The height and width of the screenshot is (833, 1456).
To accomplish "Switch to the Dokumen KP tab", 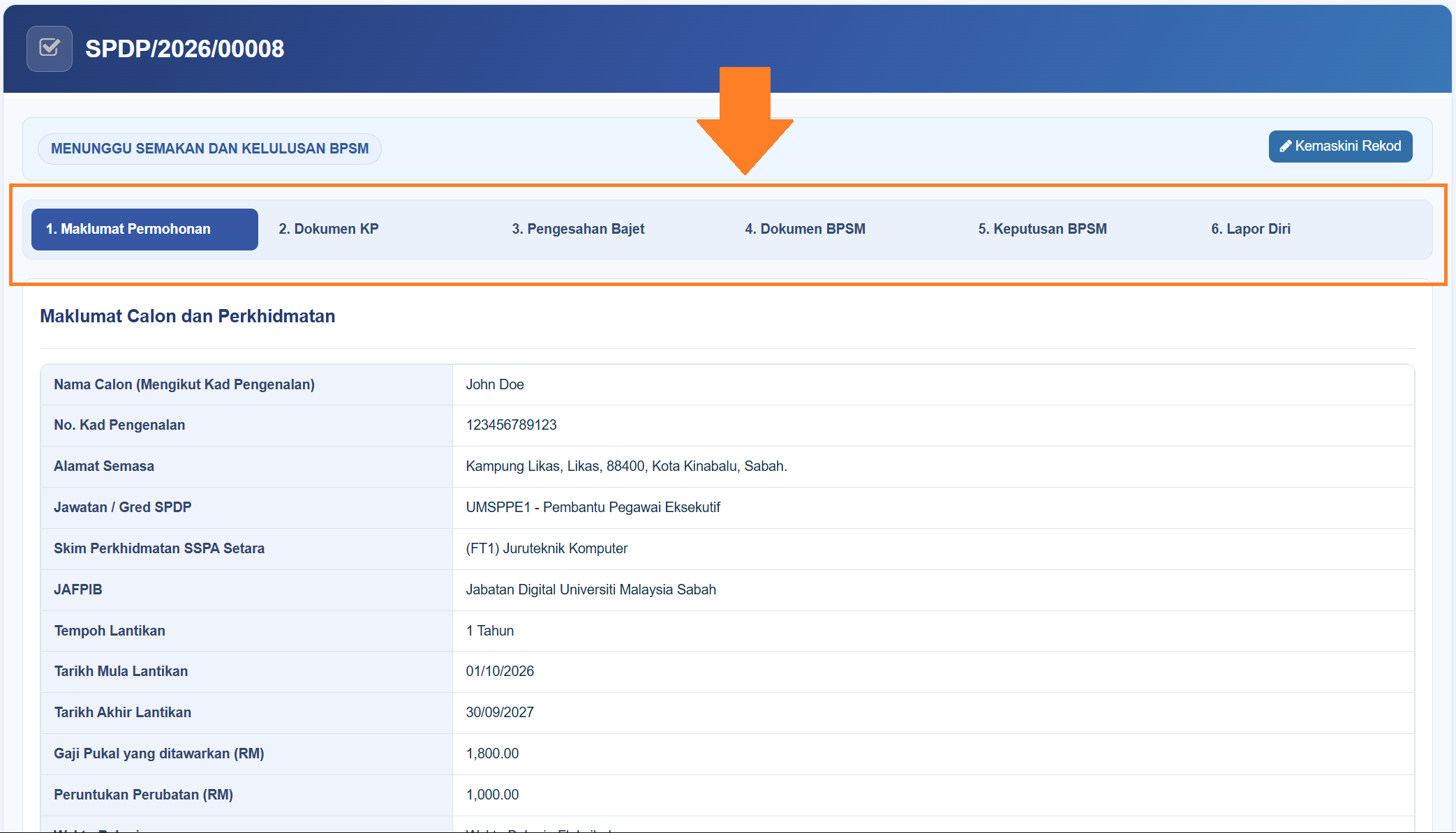I will tap(329, 229).
